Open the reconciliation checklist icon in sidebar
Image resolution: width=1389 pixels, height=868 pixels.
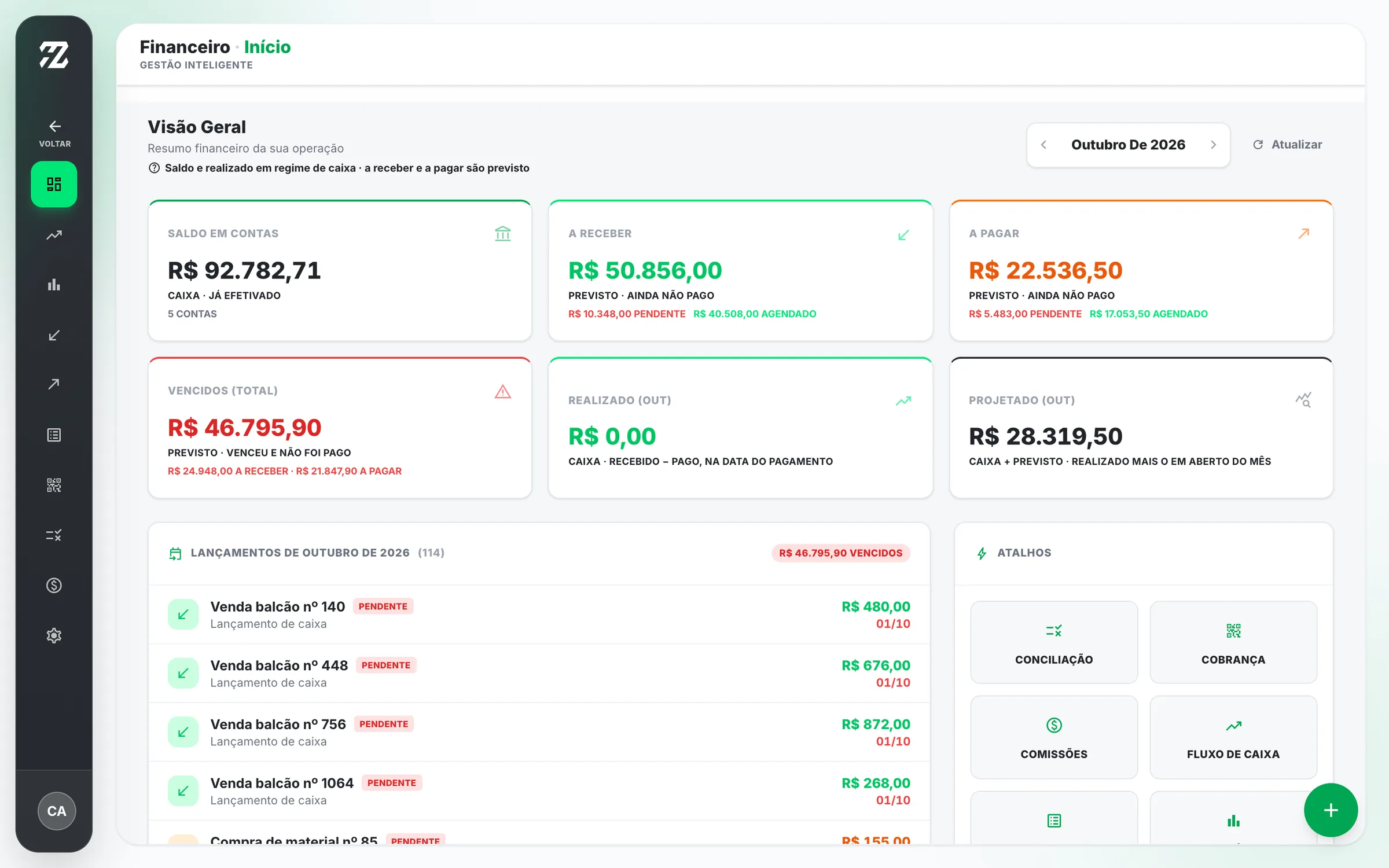click(x=54, y=535)
